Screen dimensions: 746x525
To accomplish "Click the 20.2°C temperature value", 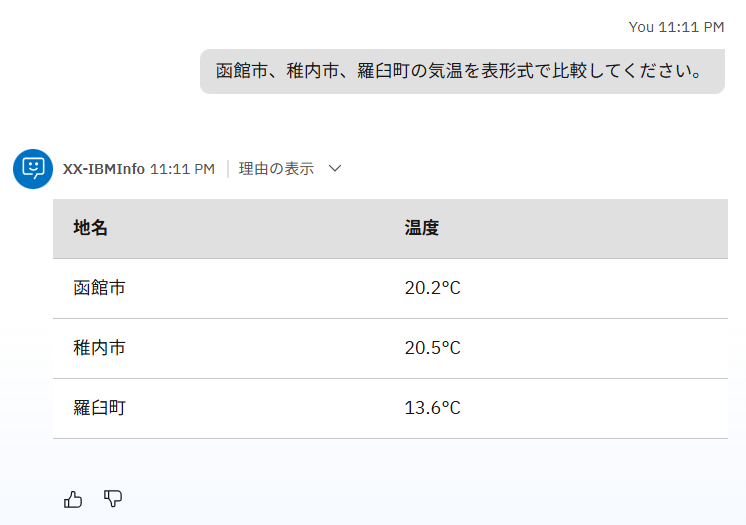I will tap(432, 288).
